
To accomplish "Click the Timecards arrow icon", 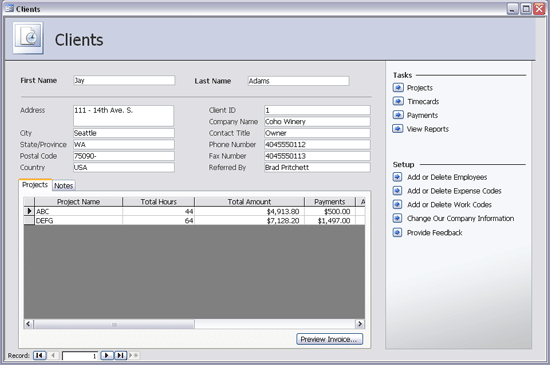I will click(398, 101).
